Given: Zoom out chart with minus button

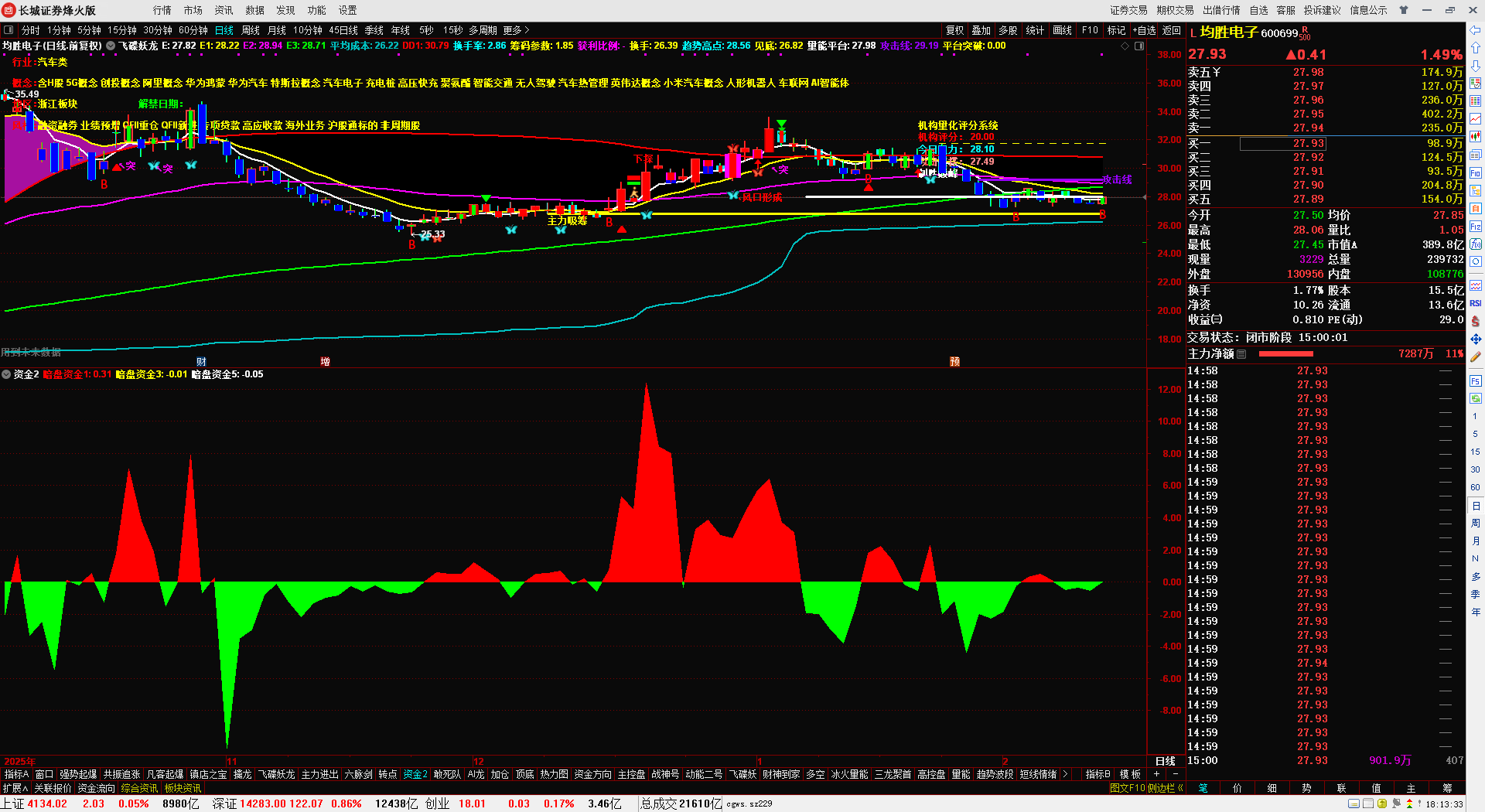Looking at the screenshot, I should (x=1176, y=774).
